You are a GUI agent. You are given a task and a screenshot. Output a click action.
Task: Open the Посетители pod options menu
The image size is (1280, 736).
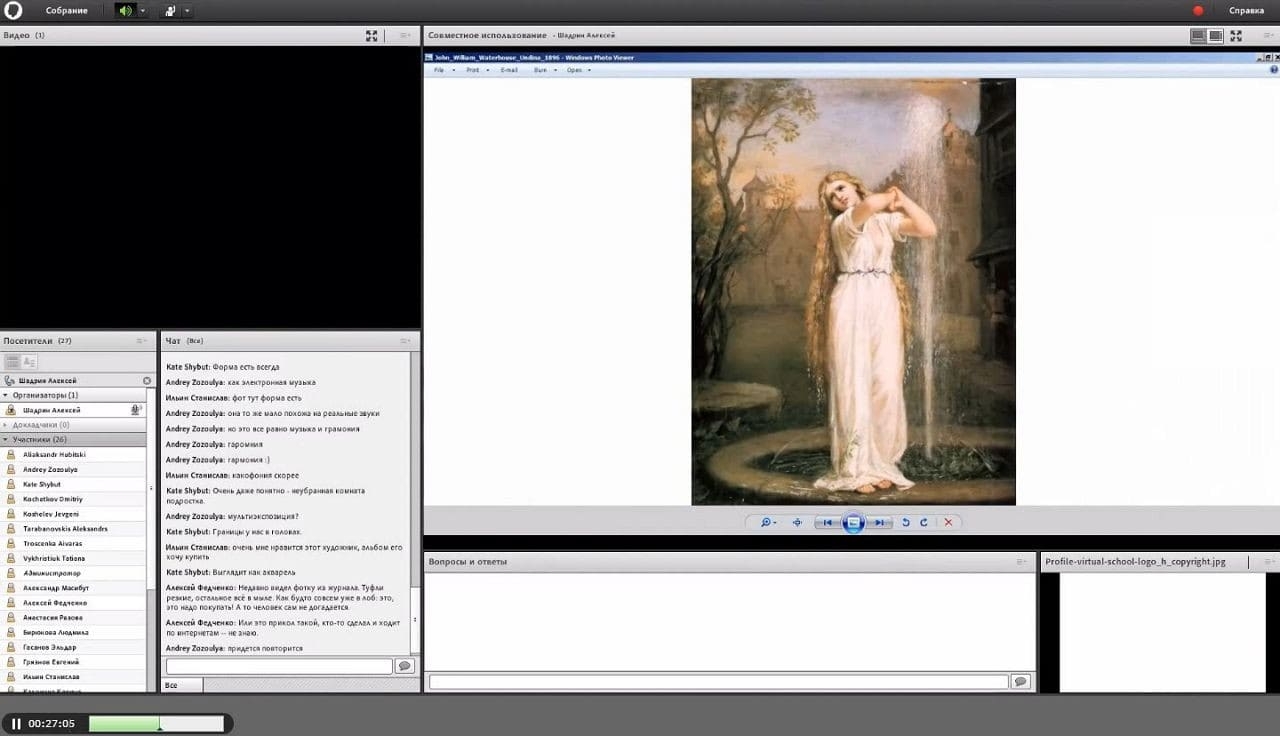(141, 341)
